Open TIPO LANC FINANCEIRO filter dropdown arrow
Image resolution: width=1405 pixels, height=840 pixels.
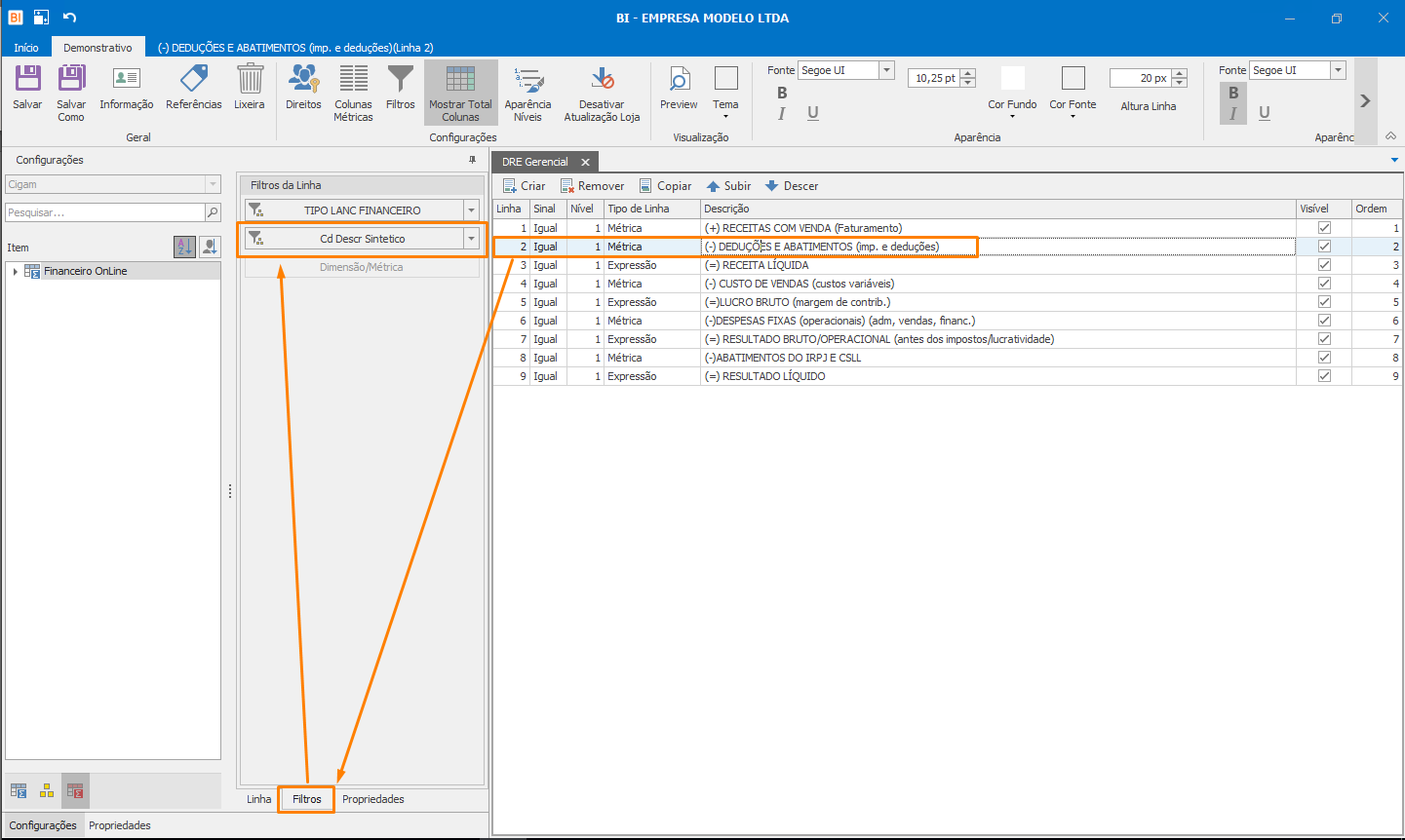(x=471, y=210)
